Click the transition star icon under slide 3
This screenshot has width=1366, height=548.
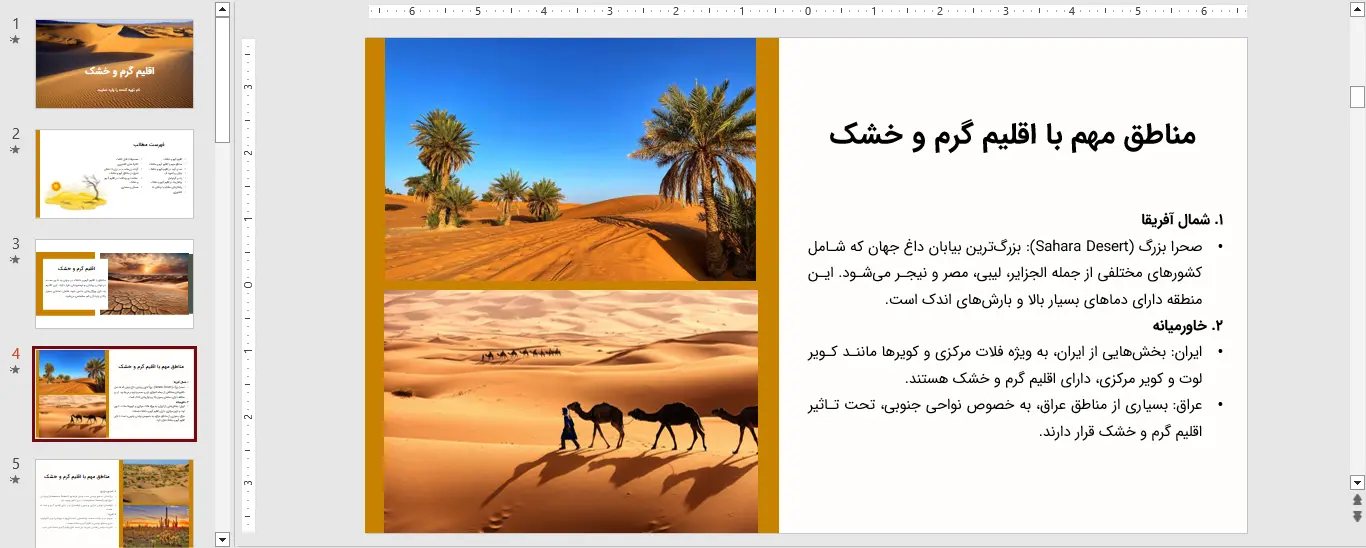pos(15,260)
